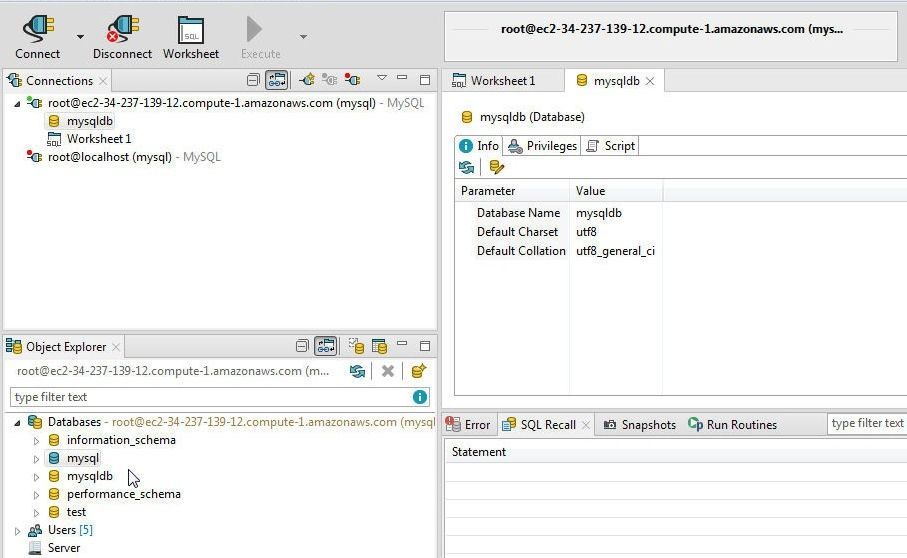
Task: Select the root@localhost (mysql) connection
Action: (109, 157)
